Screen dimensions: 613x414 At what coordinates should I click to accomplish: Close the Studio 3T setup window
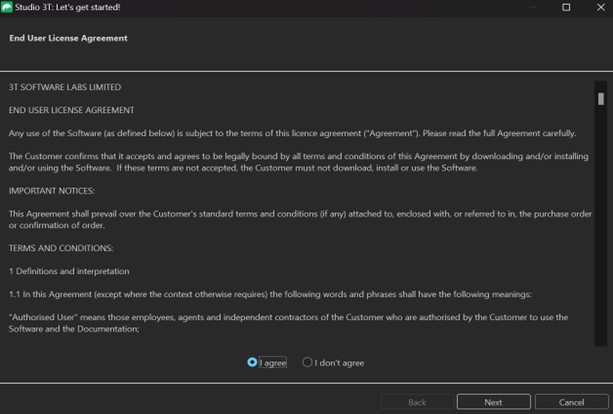597,8
